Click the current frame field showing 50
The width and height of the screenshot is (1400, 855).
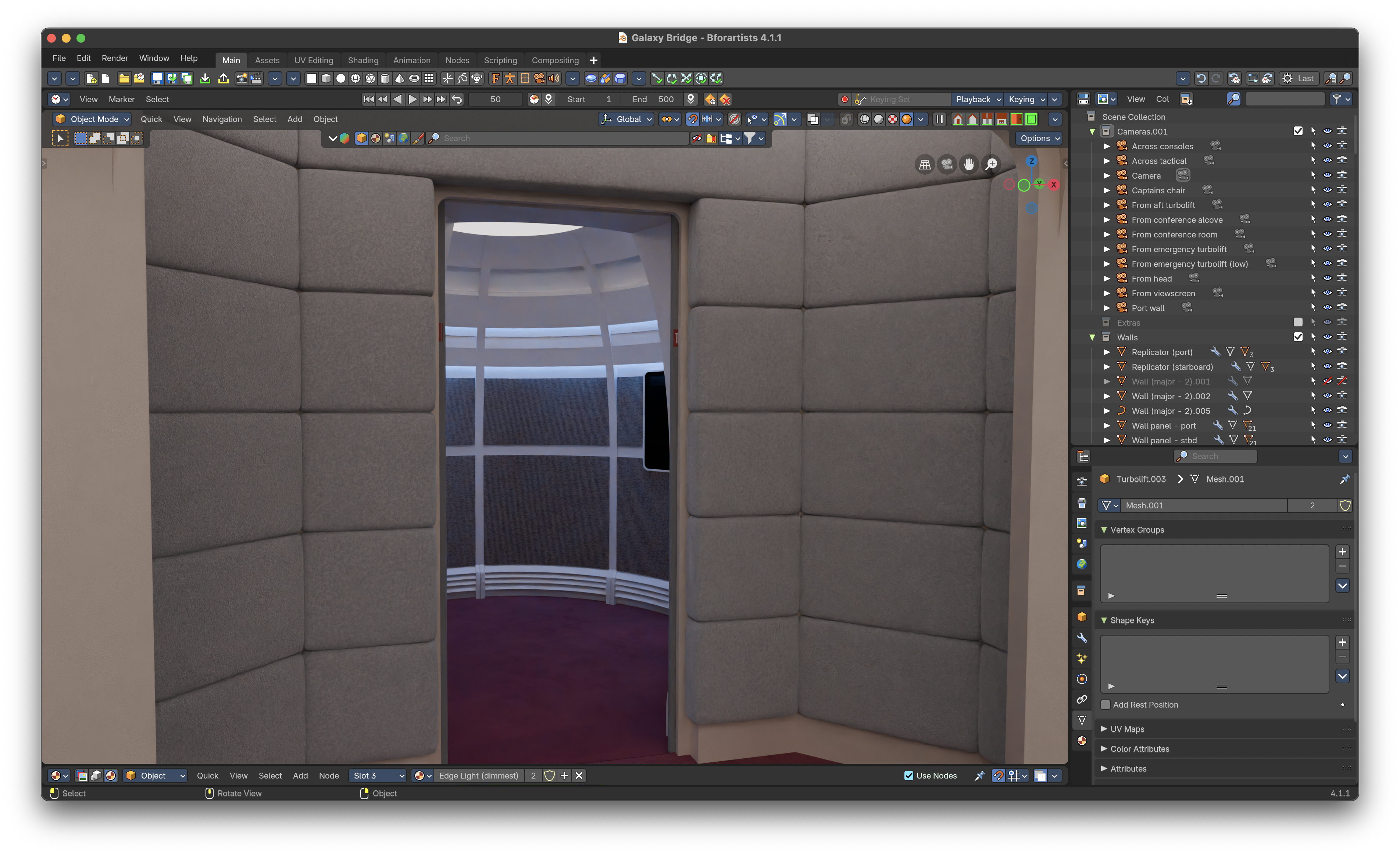pos(496,99)
